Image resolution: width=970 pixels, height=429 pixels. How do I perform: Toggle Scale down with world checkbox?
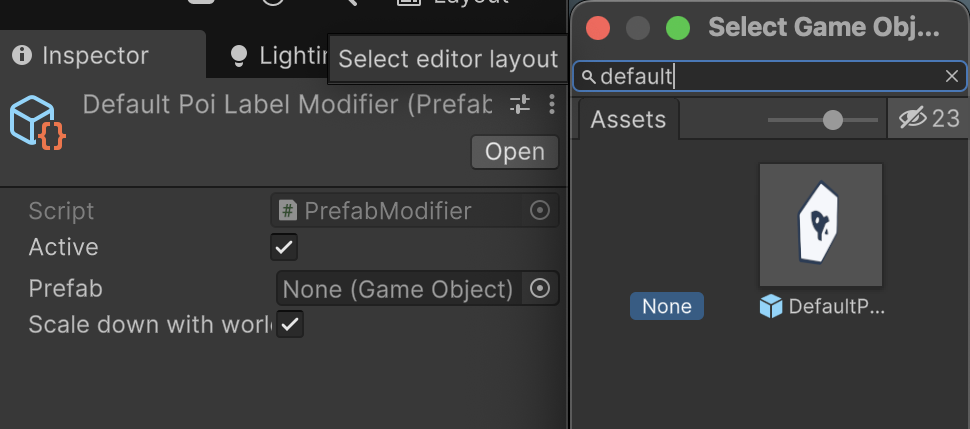tap(290, 324)
